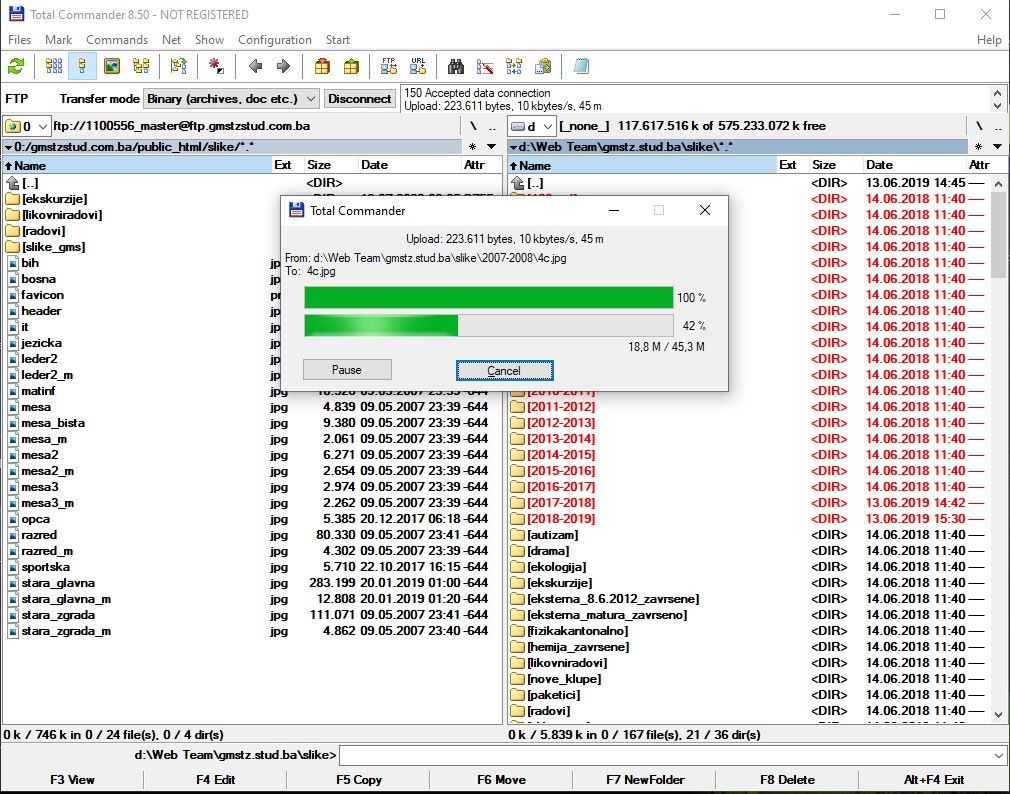Expand the command line history dropdown
Viewport: 1010px width, 794px height.
click(x=998, y=755)
